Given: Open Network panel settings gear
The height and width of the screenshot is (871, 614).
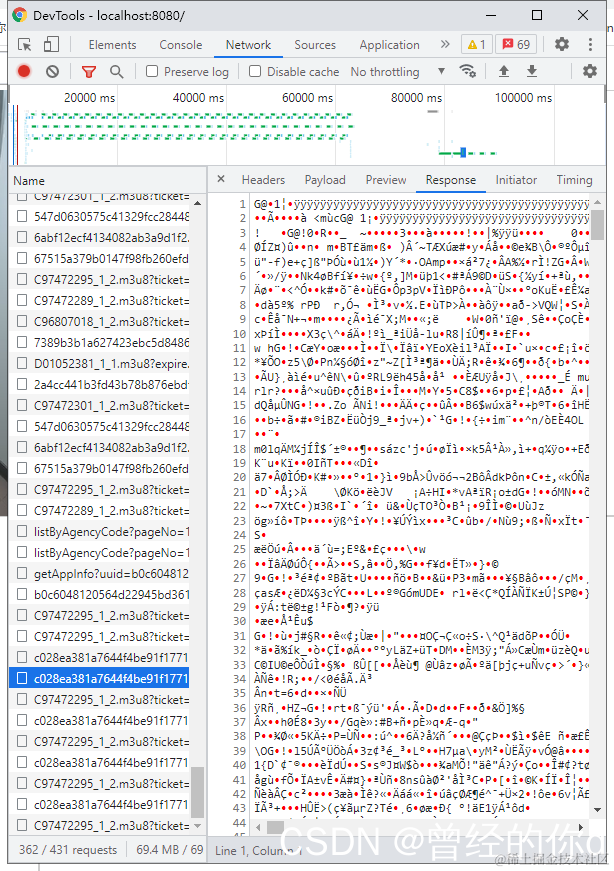Looking at the screenshot, I should click(x=590, y=71).
